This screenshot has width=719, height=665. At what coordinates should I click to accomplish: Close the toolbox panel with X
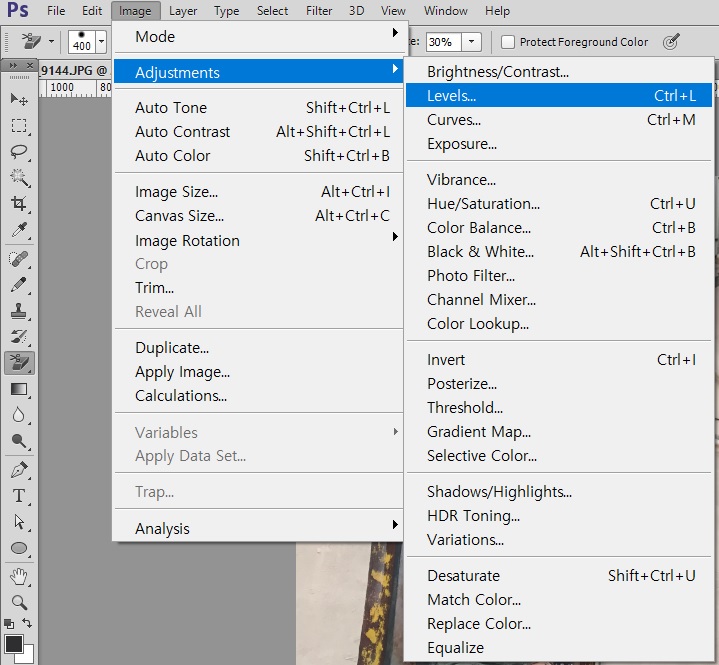click(29, 66)
